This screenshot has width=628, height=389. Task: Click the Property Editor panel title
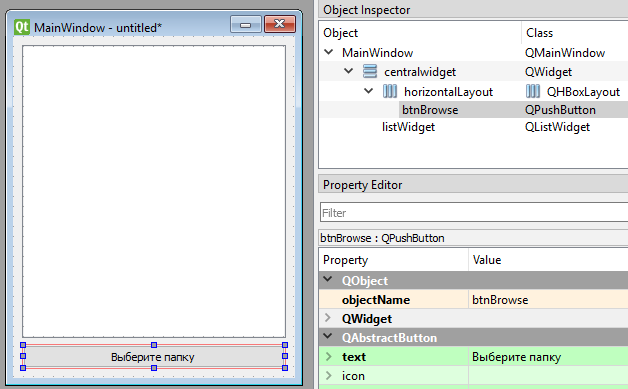pyautogui.click(x=362, y=185)
